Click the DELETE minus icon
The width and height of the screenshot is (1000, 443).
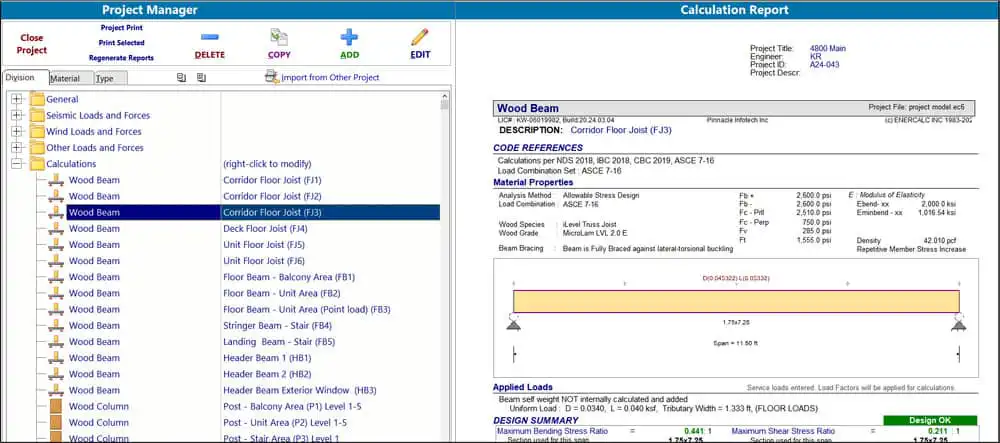(210, 37)
